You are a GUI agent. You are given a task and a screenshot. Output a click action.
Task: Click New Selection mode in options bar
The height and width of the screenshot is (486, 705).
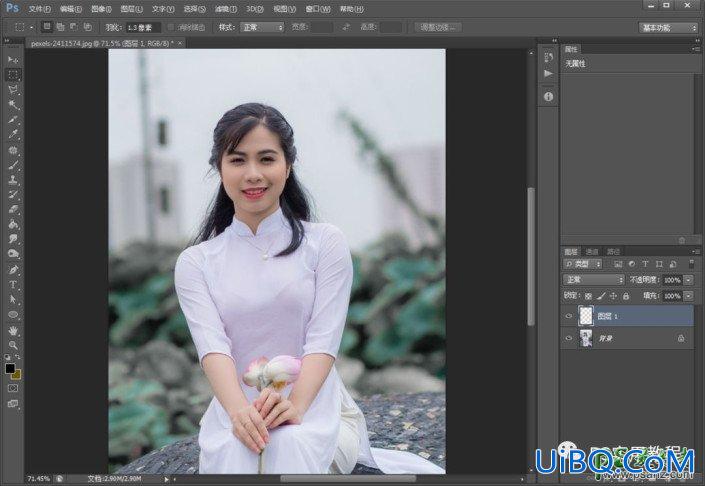coord(47,27)
